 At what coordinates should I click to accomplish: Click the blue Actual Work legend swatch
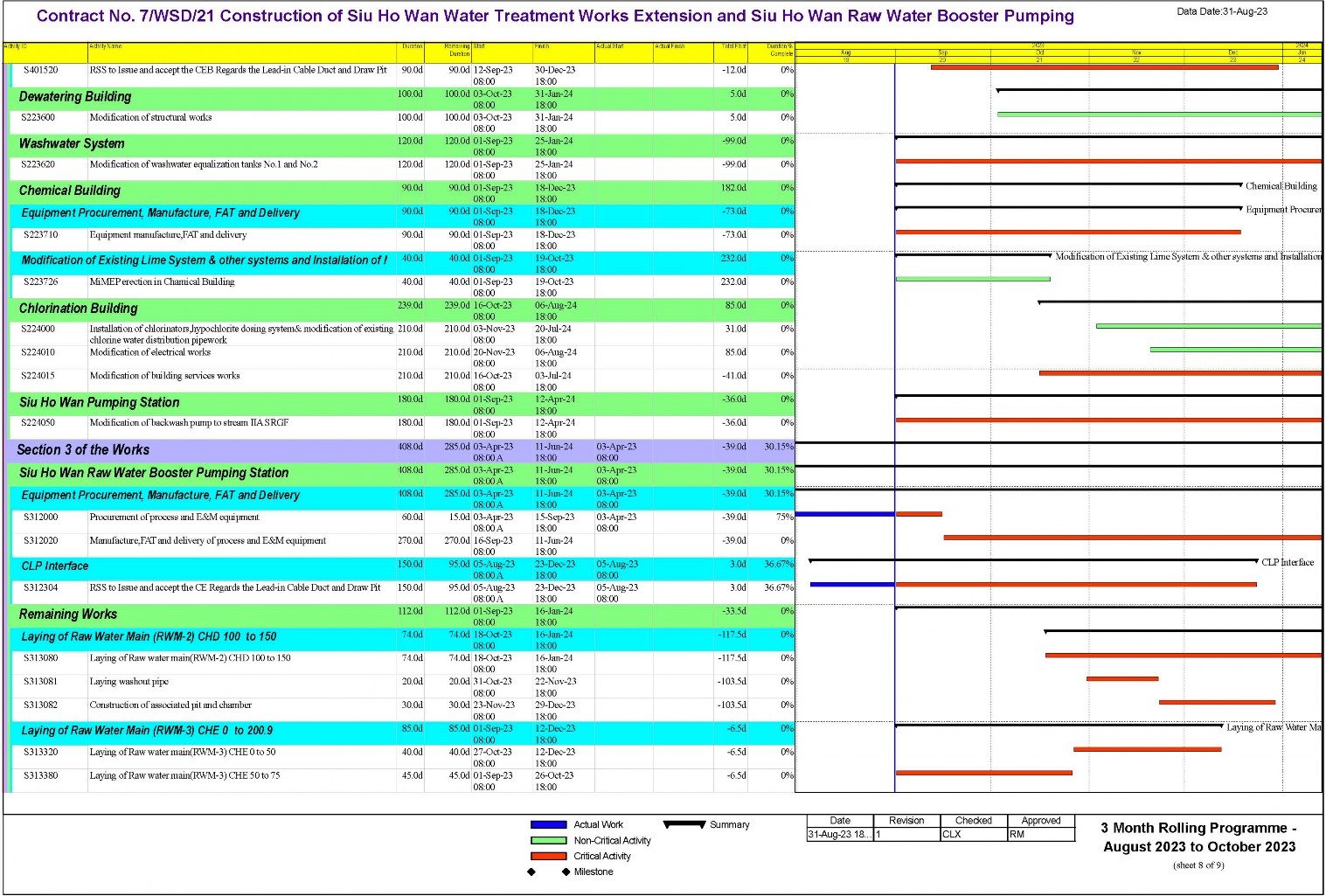click(549, 825)
